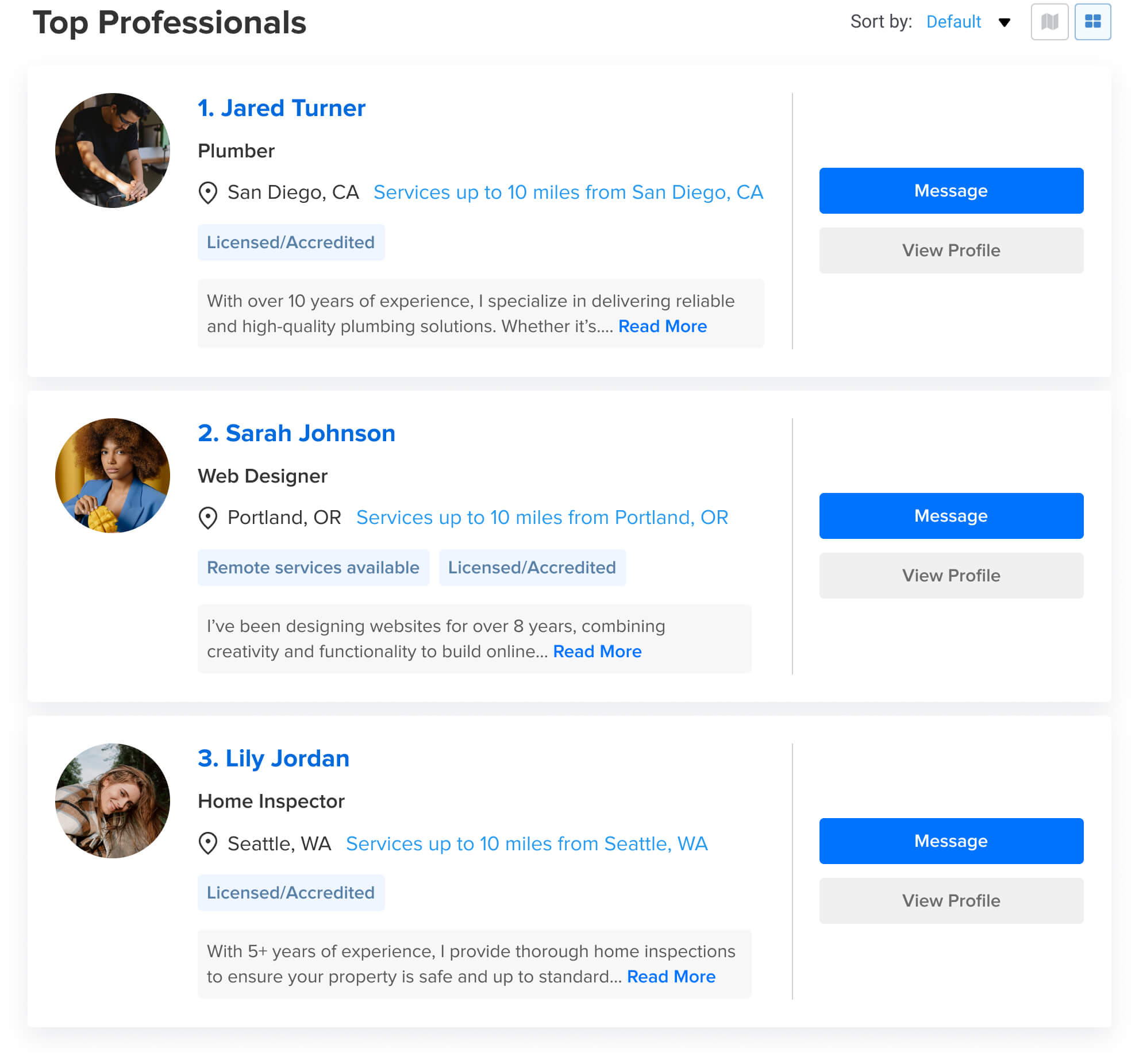This screenshot has height=1064, width=1139.
Task: Switch to grid view icon
Action: click(x=1092, y=22)
